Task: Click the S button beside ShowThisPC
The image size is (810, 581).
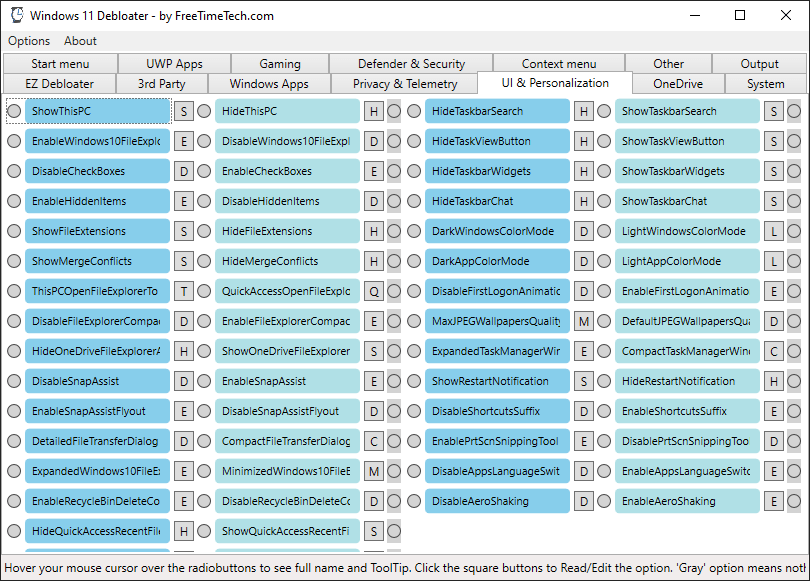Action: (x=184, y=111)
